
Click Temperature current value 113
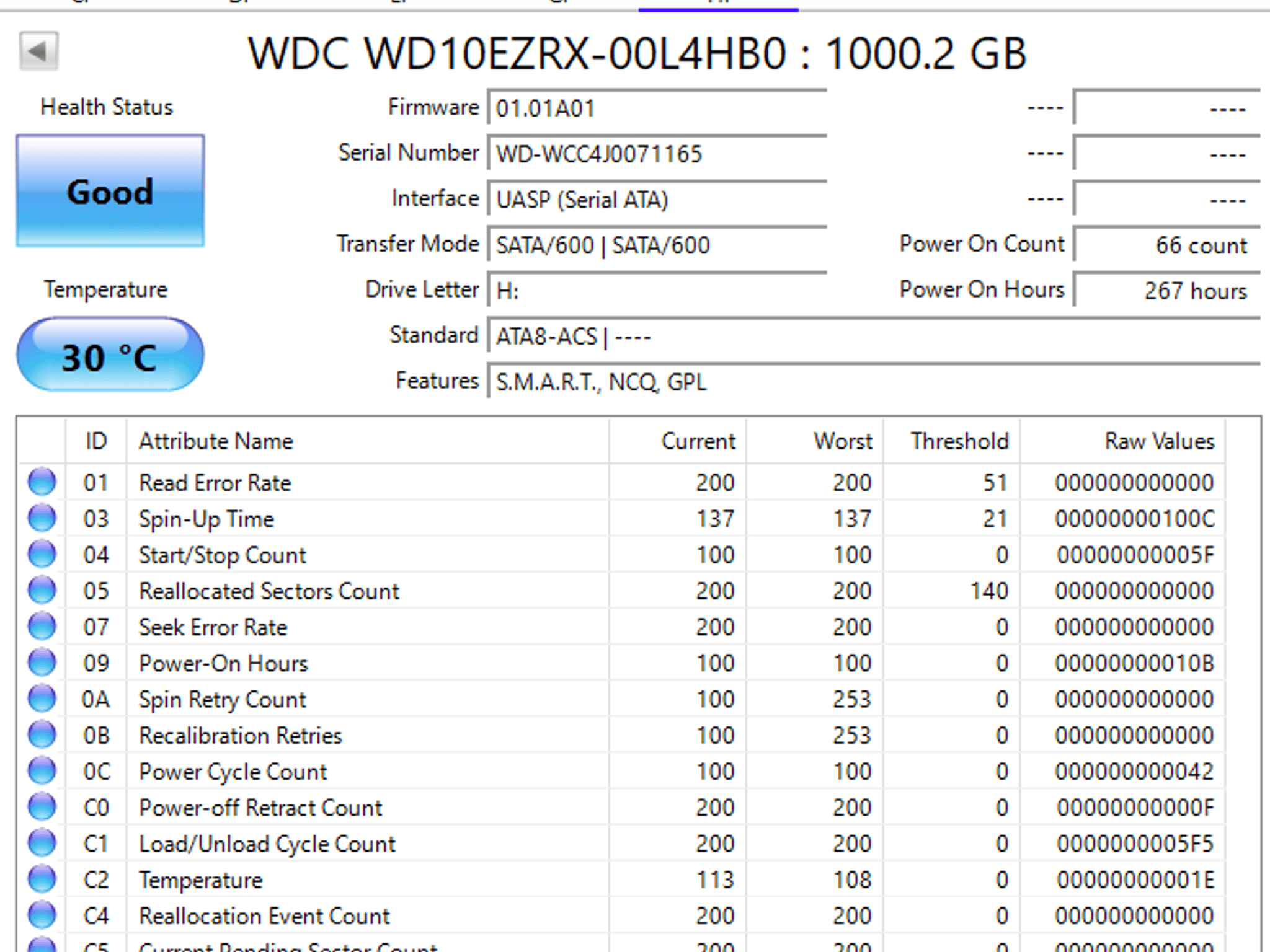[715, 879]
